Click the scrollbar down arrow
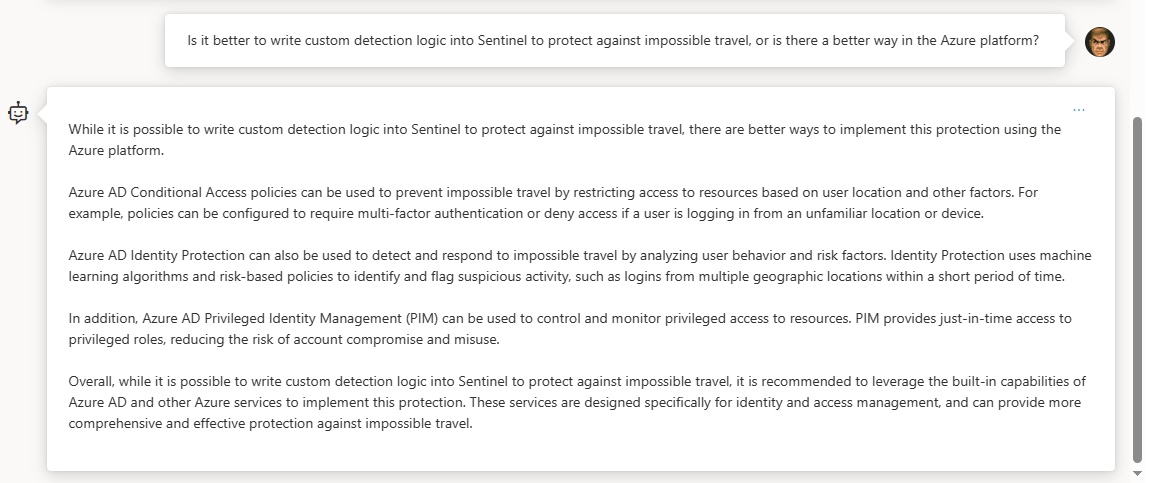Screen dimensions: 1155x483 pos(1137,473)
